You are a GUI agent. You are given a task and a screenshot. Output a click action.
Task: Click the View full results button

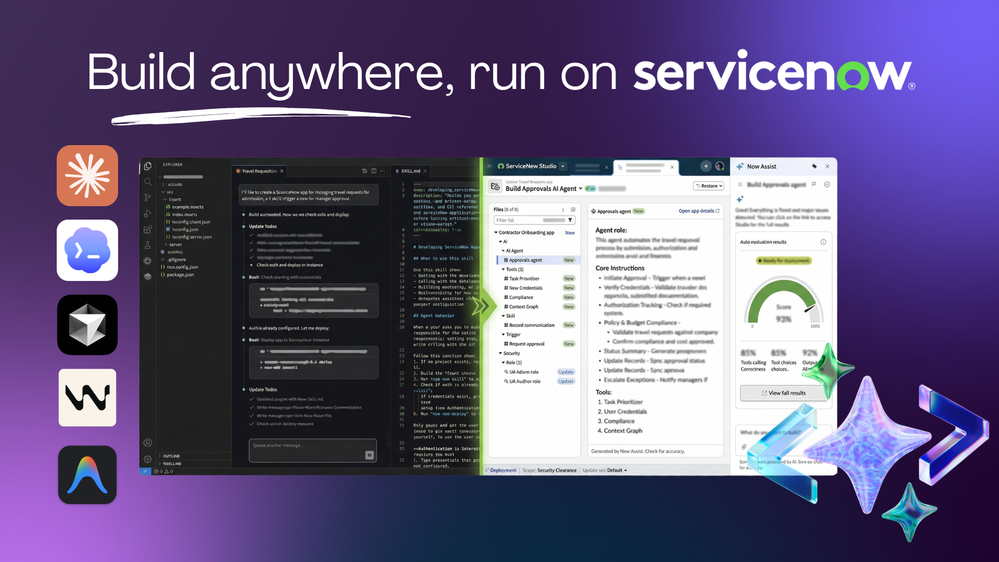[x=785, y=393]
